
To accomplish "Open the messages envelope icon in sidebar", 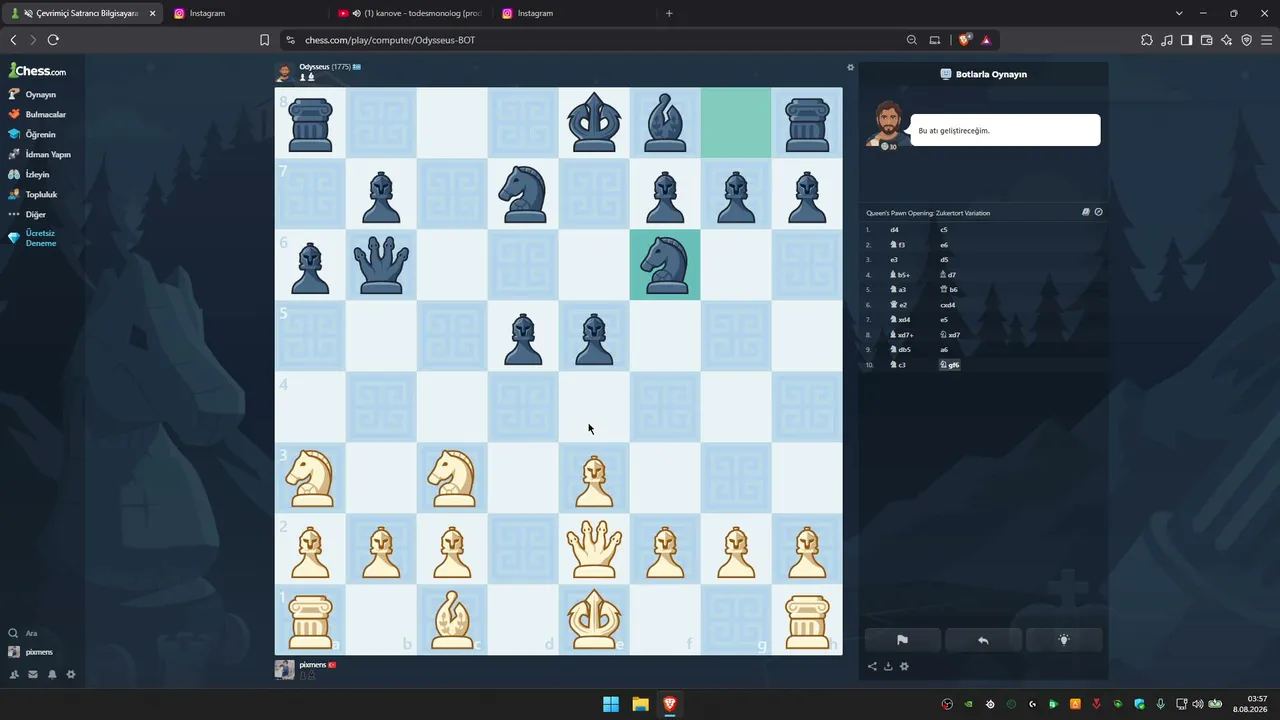I will click(x=33, y=674).
